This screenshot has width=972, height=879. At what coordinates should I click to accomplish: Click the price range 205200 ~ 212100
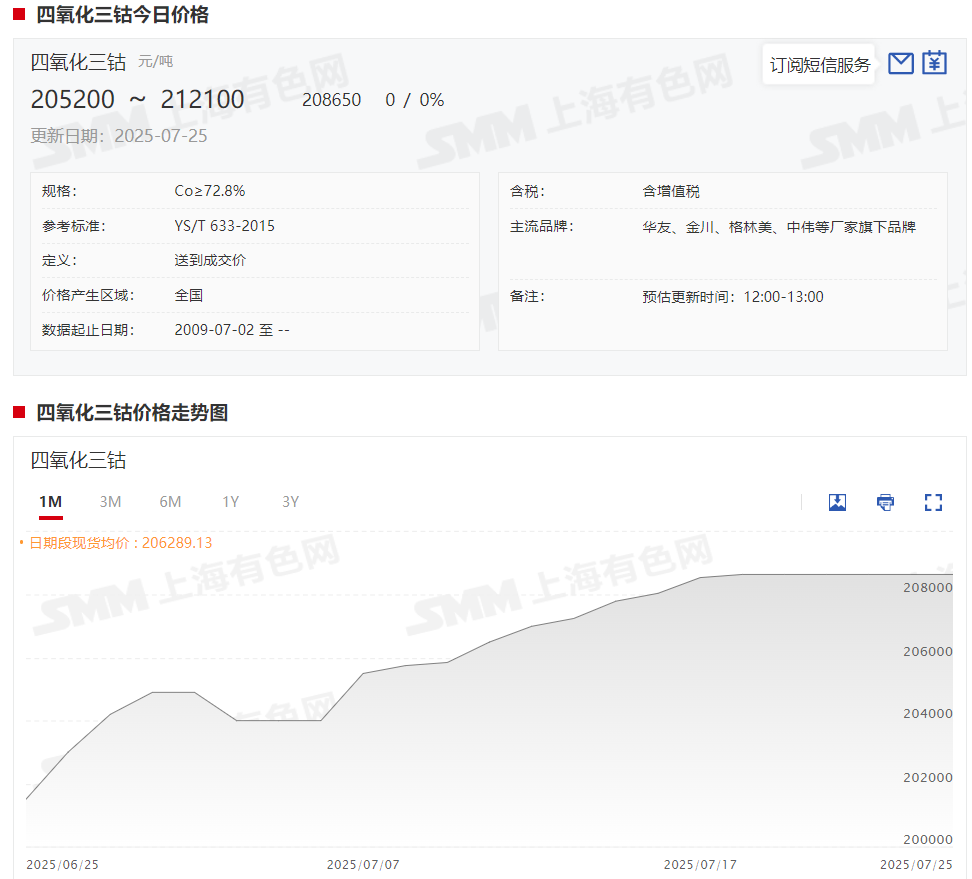point(137,100)
